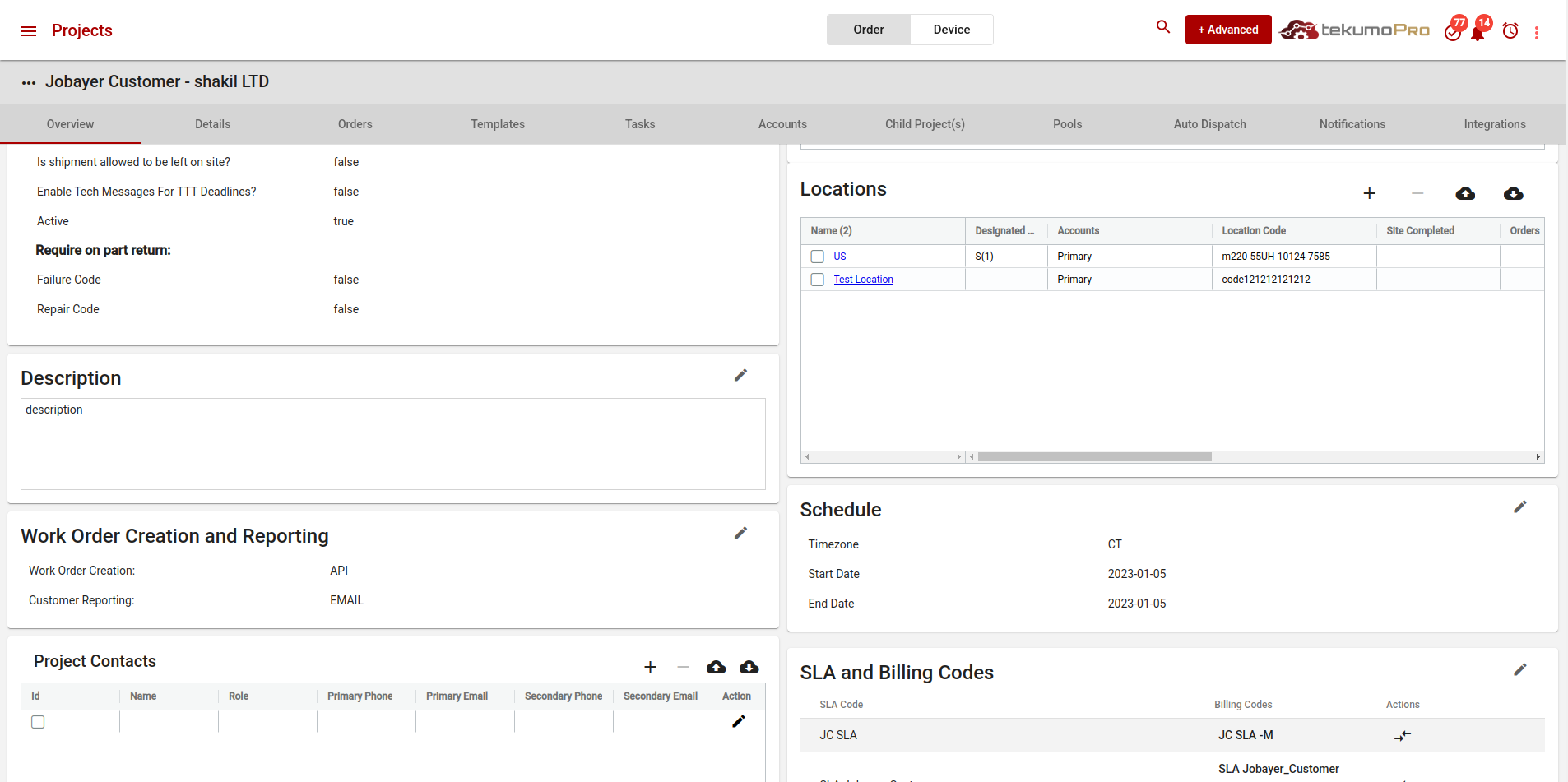Open the Auto Dispatch tab
This screenshot has width=1568, height=782.
[1209, 124]
